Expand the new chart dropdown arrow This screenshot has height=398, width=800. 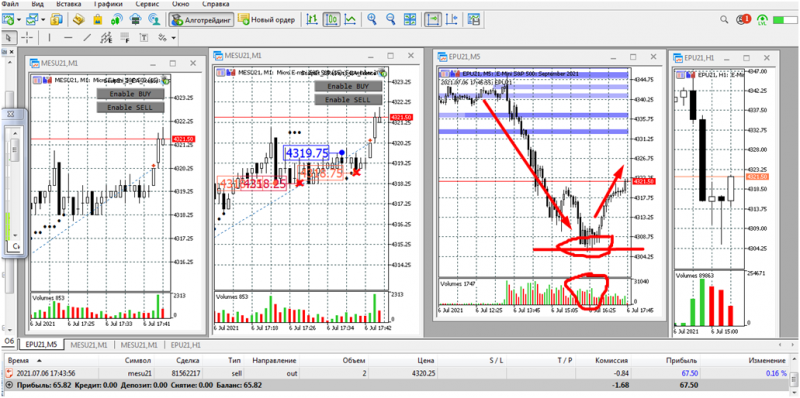pos(19,20)
